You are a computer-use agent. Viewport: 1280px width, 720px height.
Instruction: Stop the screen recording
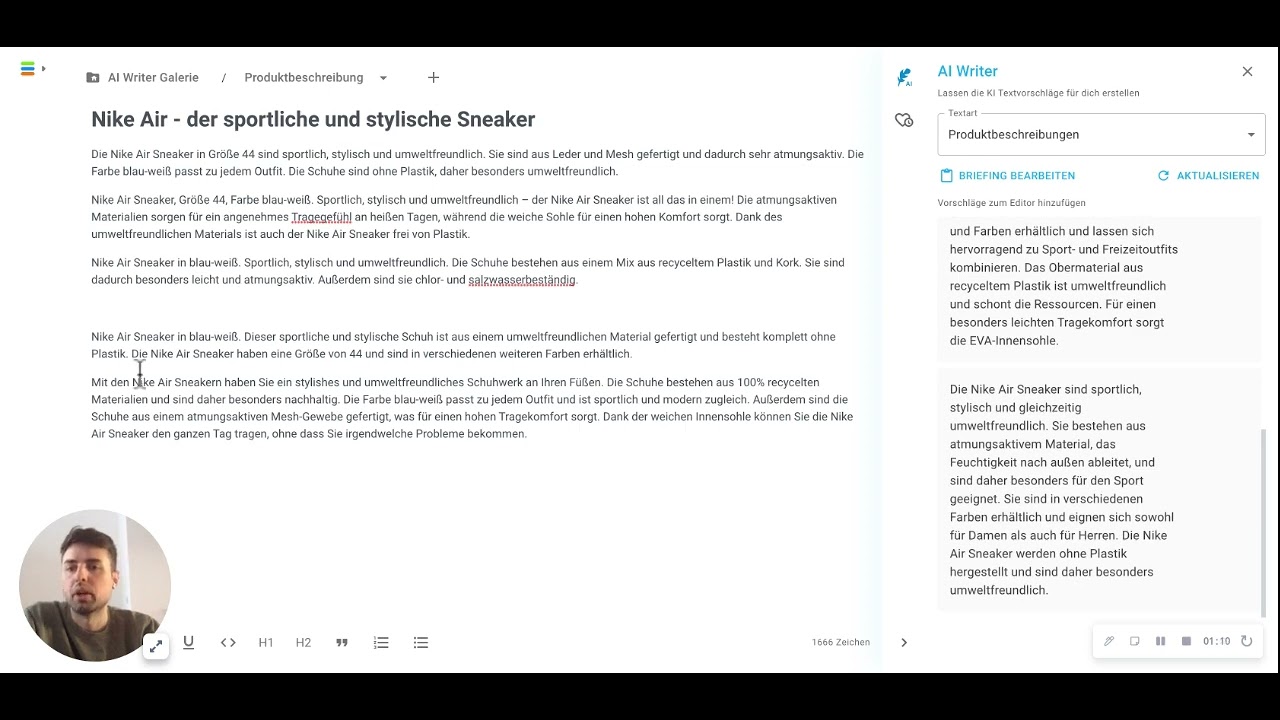[1186, 641]
